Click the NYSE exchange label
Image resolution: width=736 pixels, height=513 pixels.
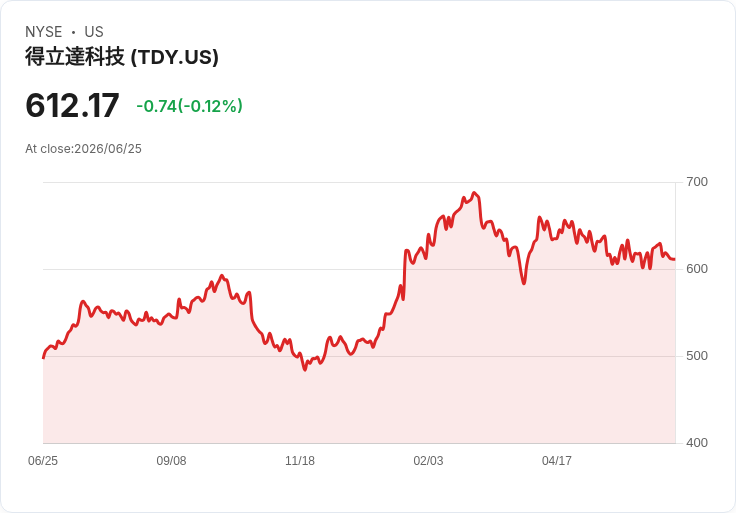(x=44, y=32)
